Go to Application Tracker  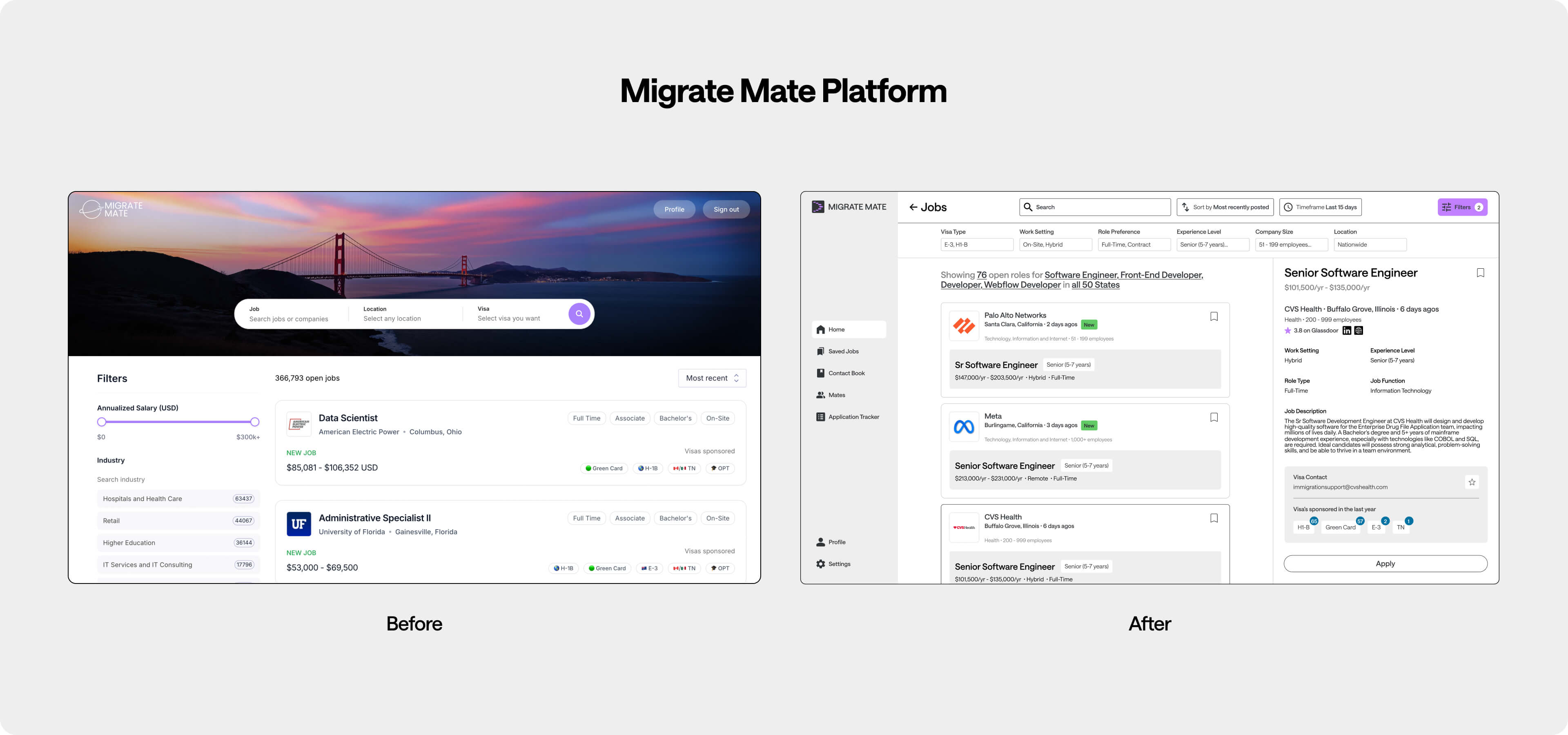click(x=853, y=417)
